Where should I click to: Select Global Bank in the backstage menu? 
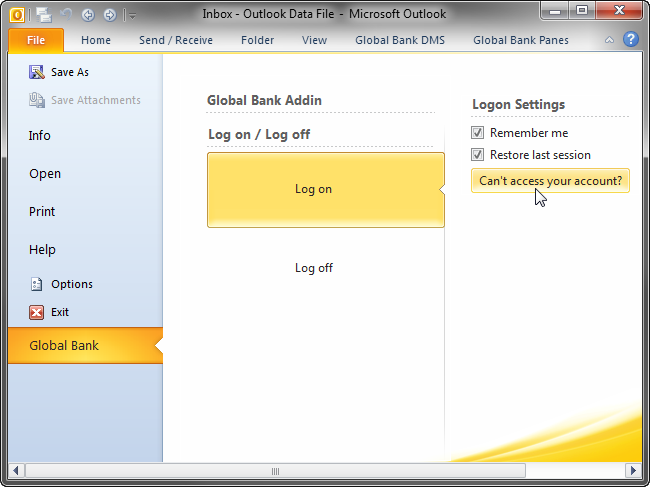(x=85, y=345)
